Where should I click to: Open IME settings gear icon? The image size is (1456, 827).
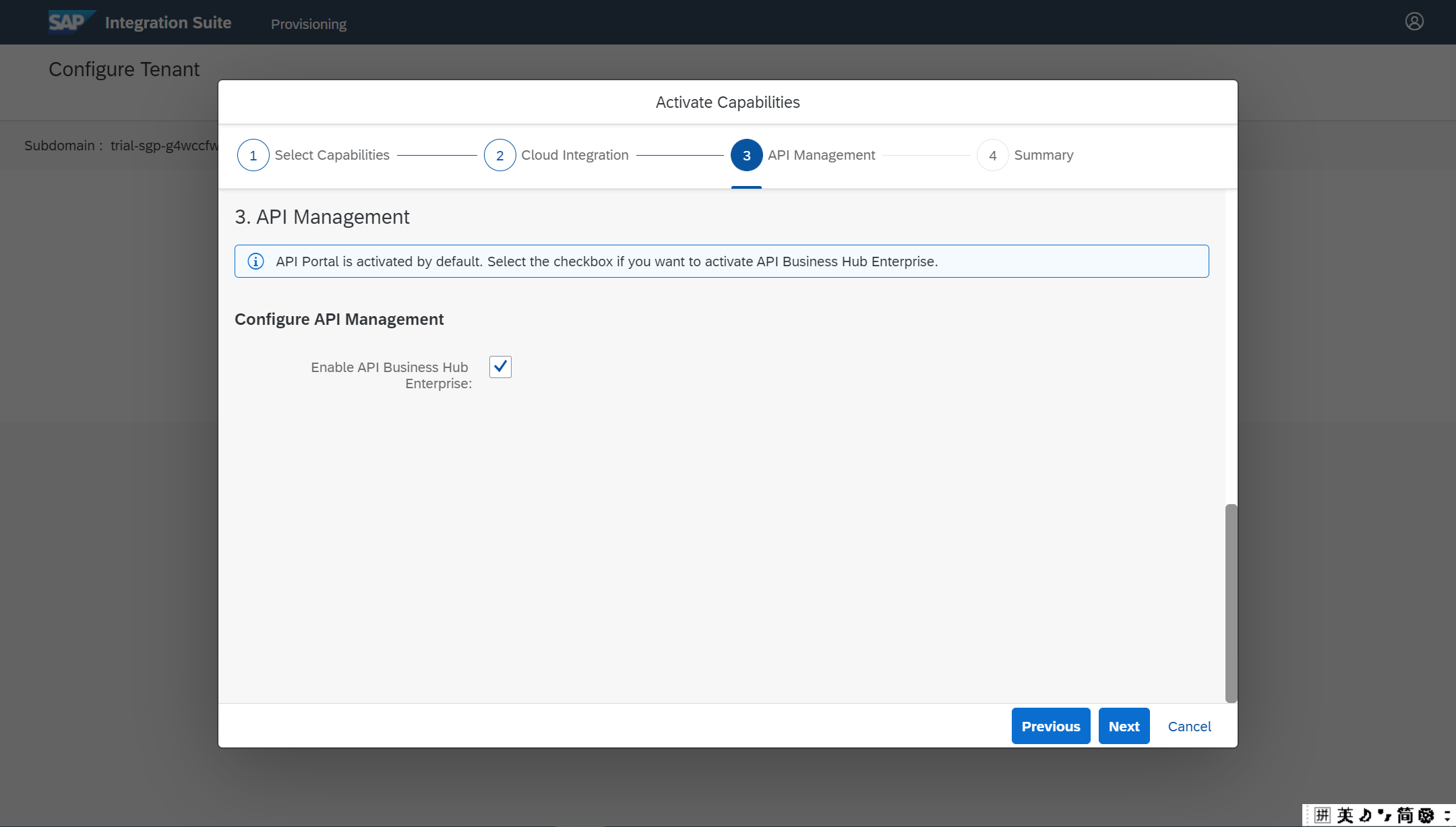pyautogui.click(x=1426, y=816)
